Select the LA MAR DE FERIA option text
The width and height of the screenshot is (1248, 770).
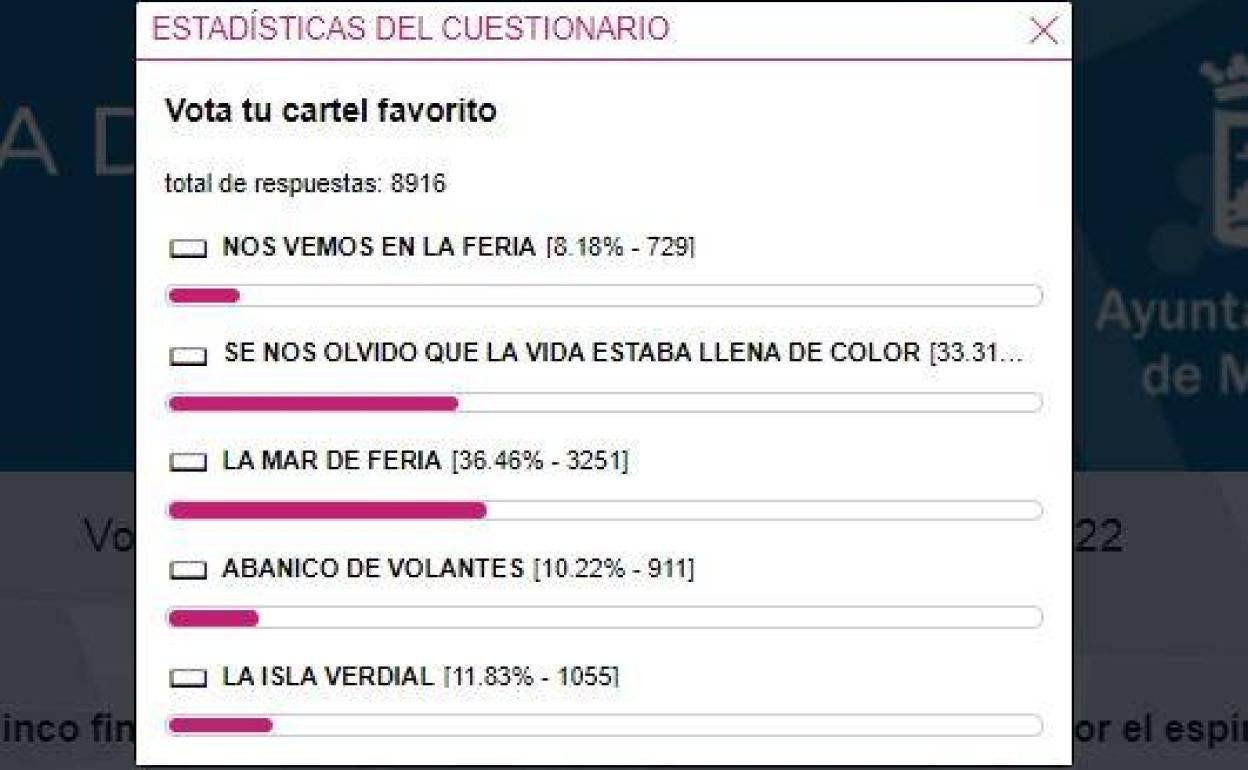pyautogui.click(x=332, y=461)
